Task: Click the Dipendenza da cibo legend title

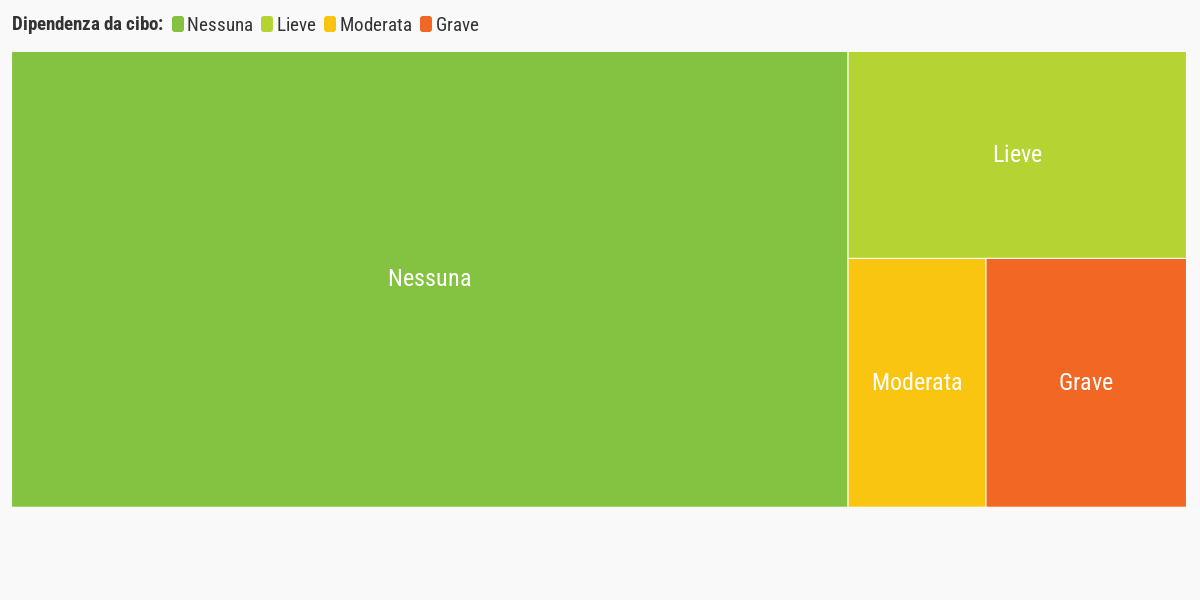Action: (x=87, y=24)
